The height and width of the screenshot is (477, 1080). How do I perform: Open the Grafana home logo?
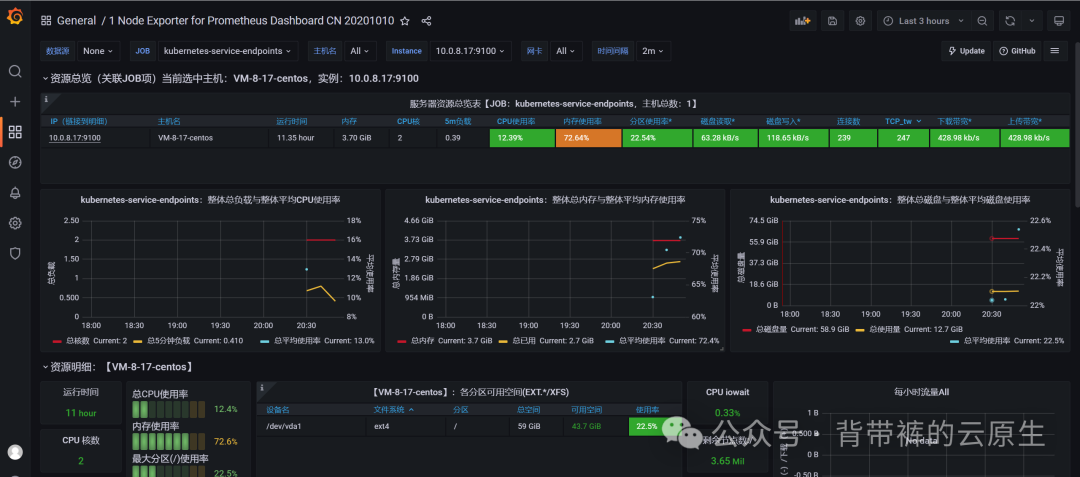click(15, 19)
